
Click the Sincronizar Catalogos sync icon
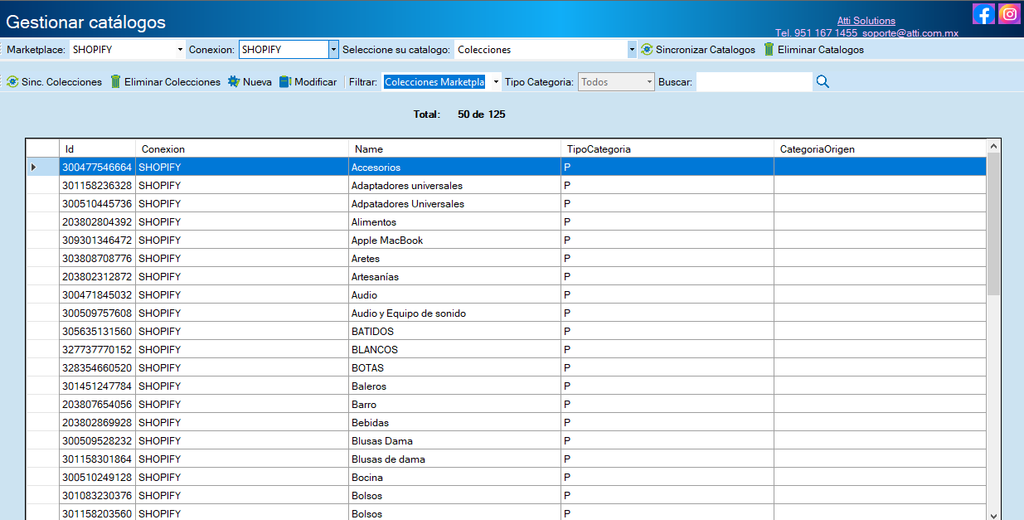click(x=647, y=50)
